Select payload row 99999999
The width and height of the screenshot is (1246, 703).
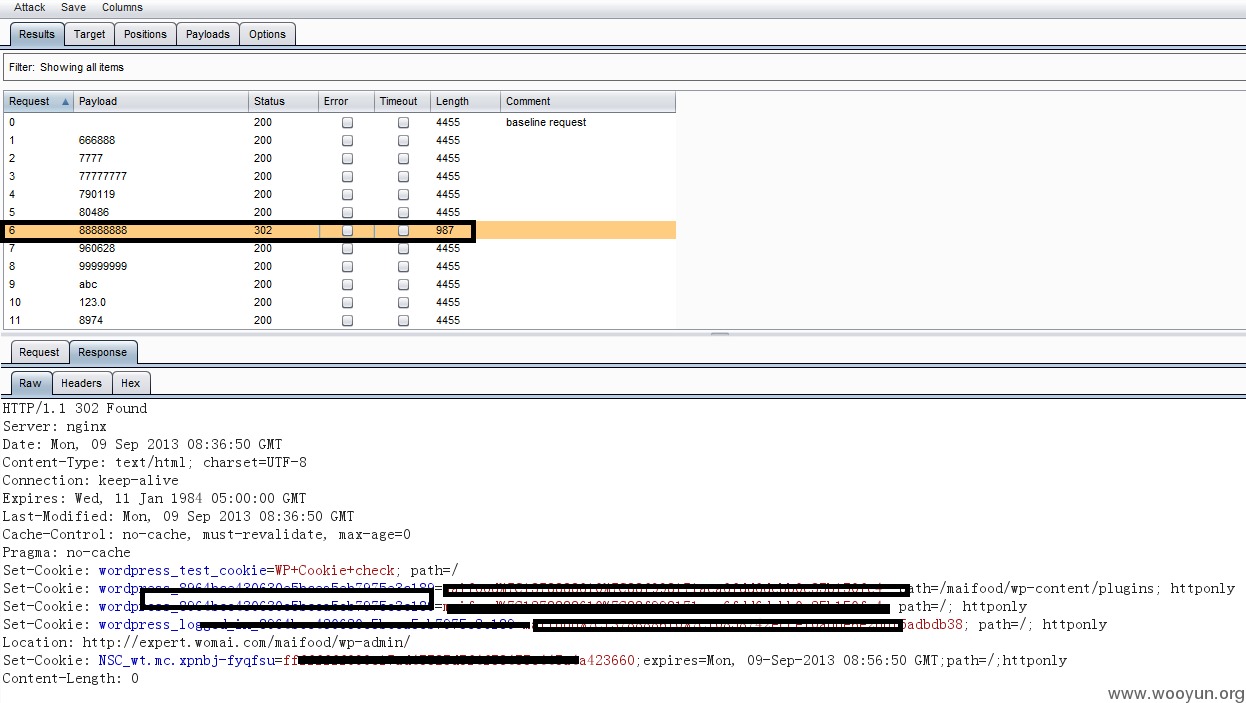click(x=340, y=266)
